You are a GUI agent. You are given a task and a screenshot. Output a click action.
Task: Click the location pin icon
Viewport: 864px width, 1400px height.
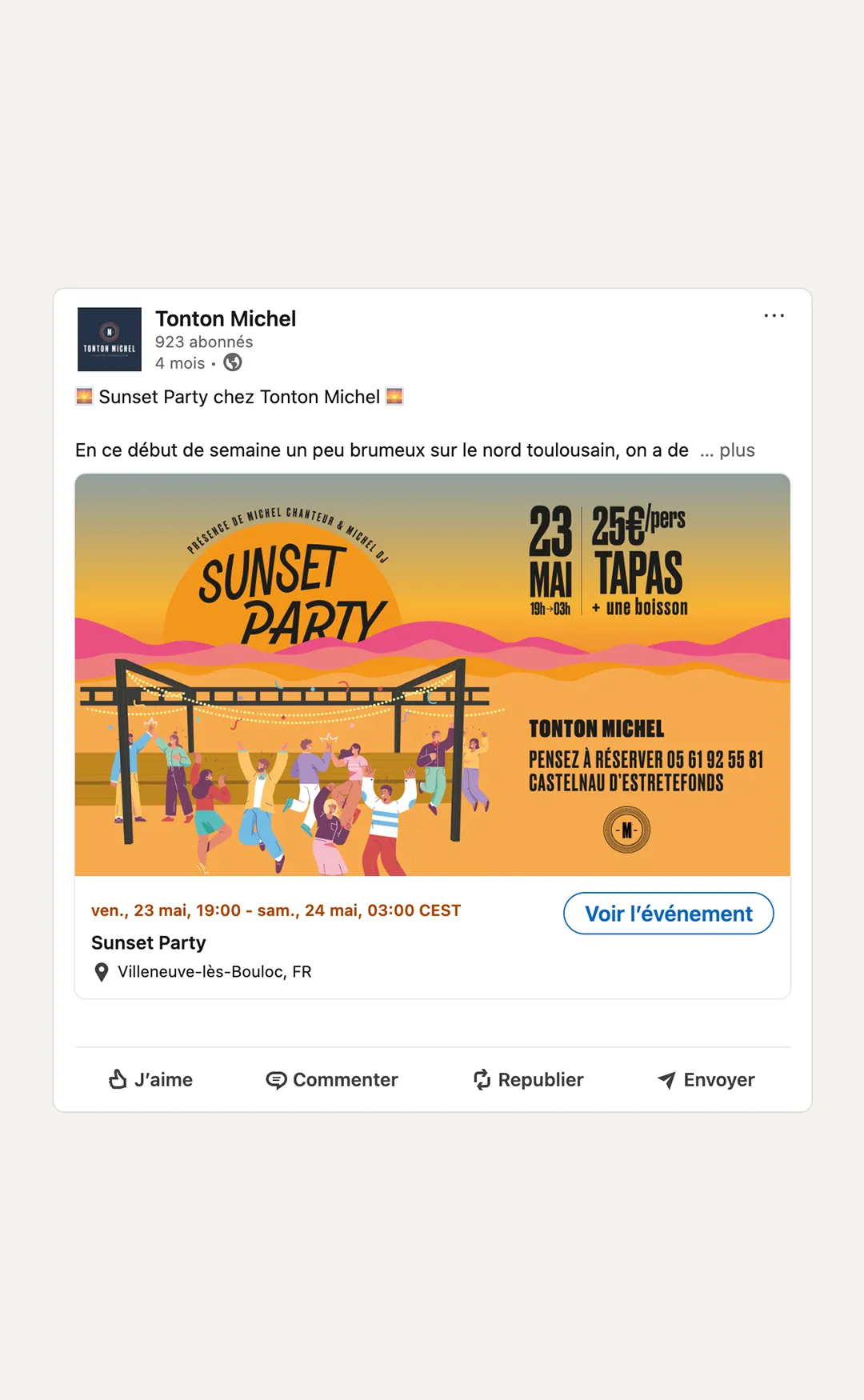pos(102,972)
